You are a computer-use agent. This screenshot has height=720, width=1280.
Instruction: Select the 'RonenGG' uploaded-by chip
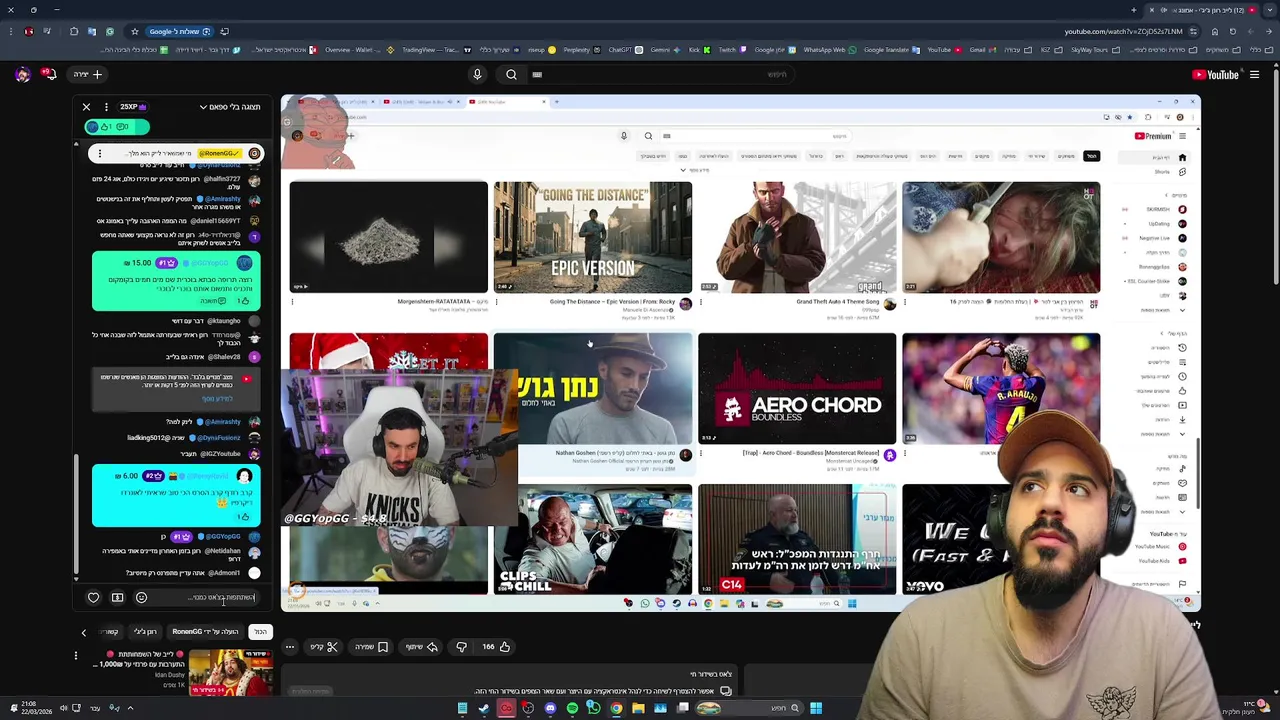click(x=204, y=632)
